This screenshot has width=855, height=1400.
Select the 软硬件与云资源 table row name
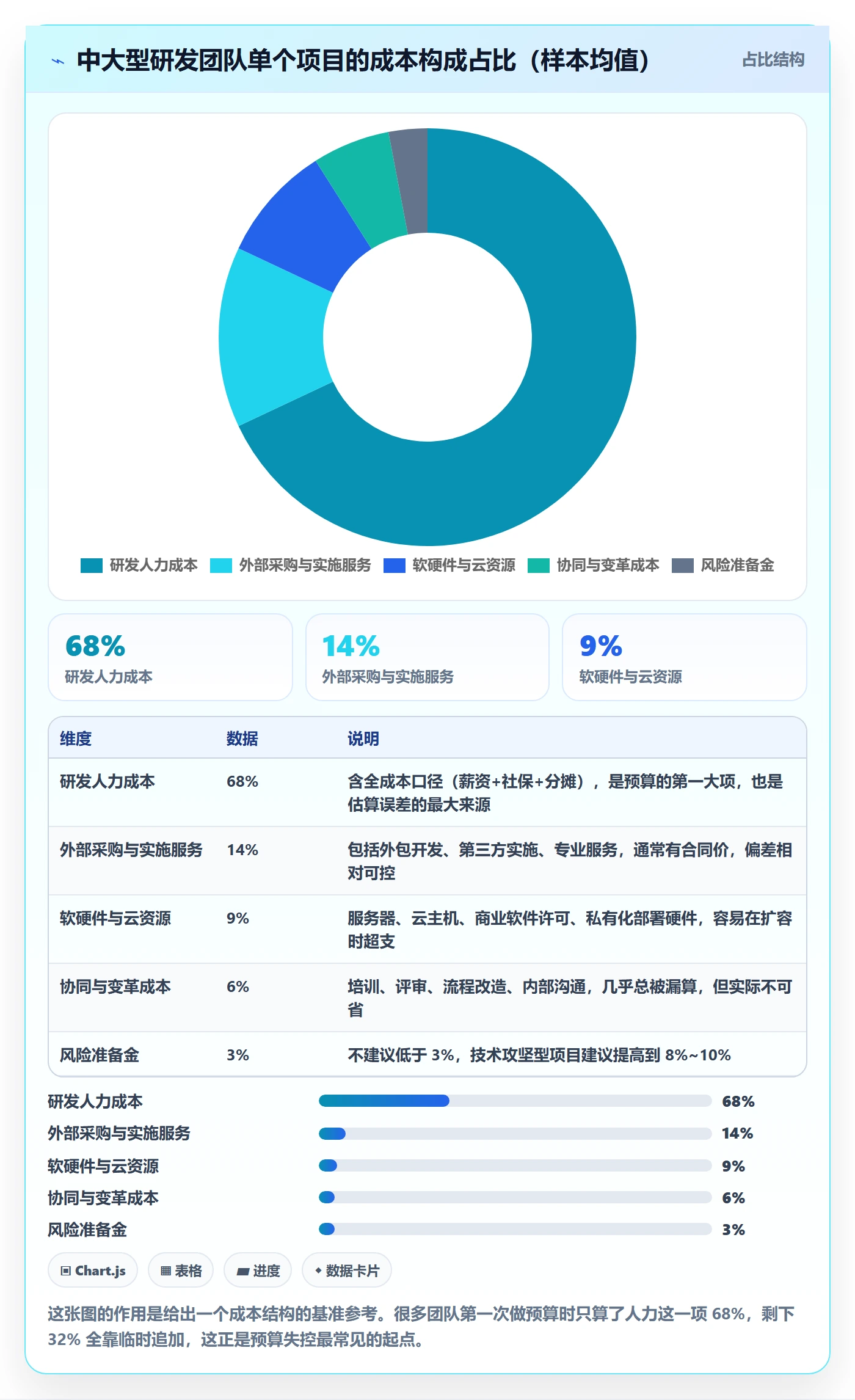(115, 918)
